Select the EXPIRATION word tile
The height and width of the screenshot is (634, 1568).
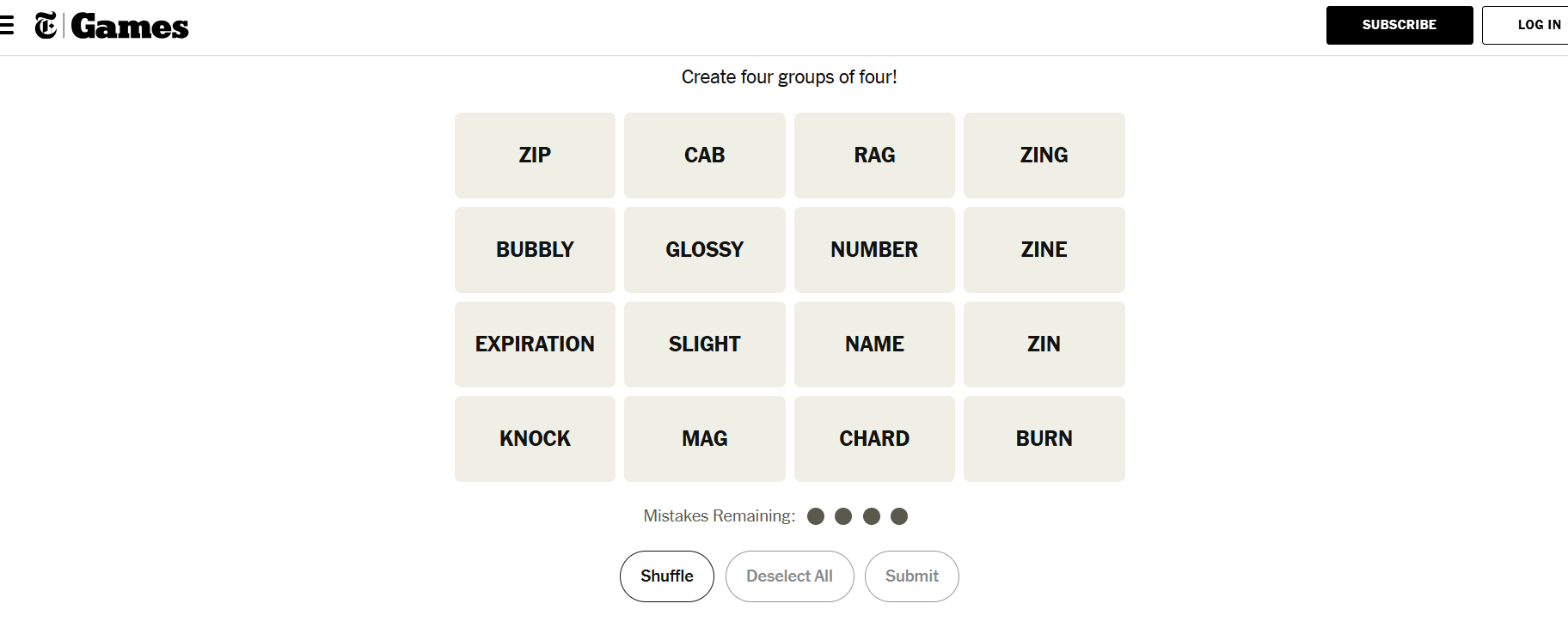pos(535,344)
